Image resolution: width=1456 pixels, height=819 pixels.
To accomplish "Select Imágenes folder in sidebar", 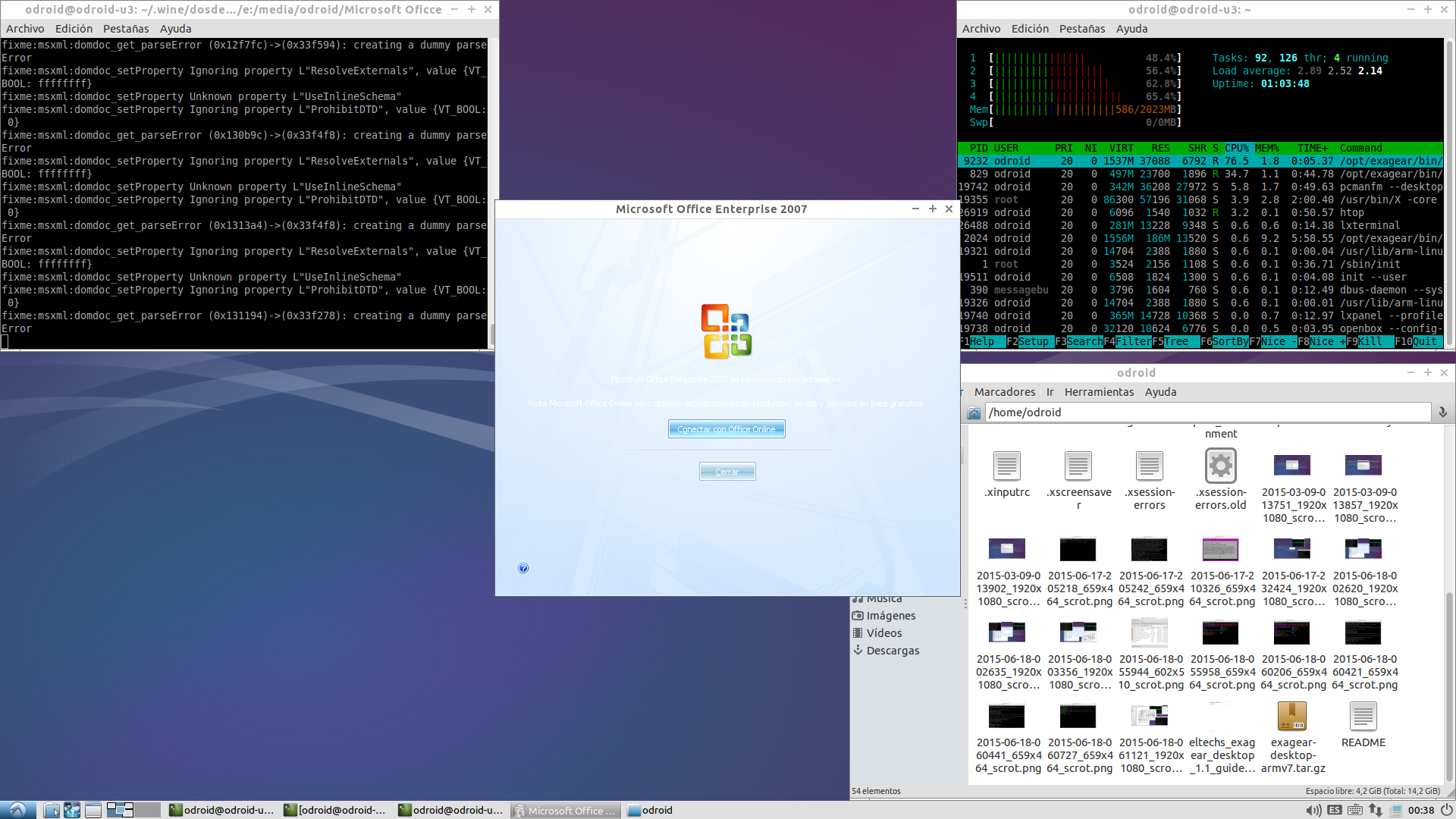I will [890, 616].
